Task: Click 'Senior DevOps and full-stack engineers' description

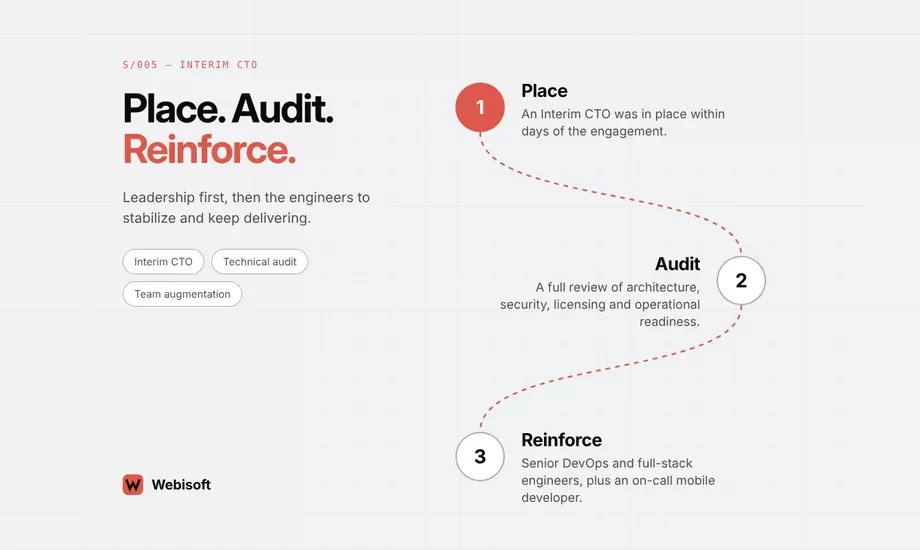Action: [x=618, y=480]
